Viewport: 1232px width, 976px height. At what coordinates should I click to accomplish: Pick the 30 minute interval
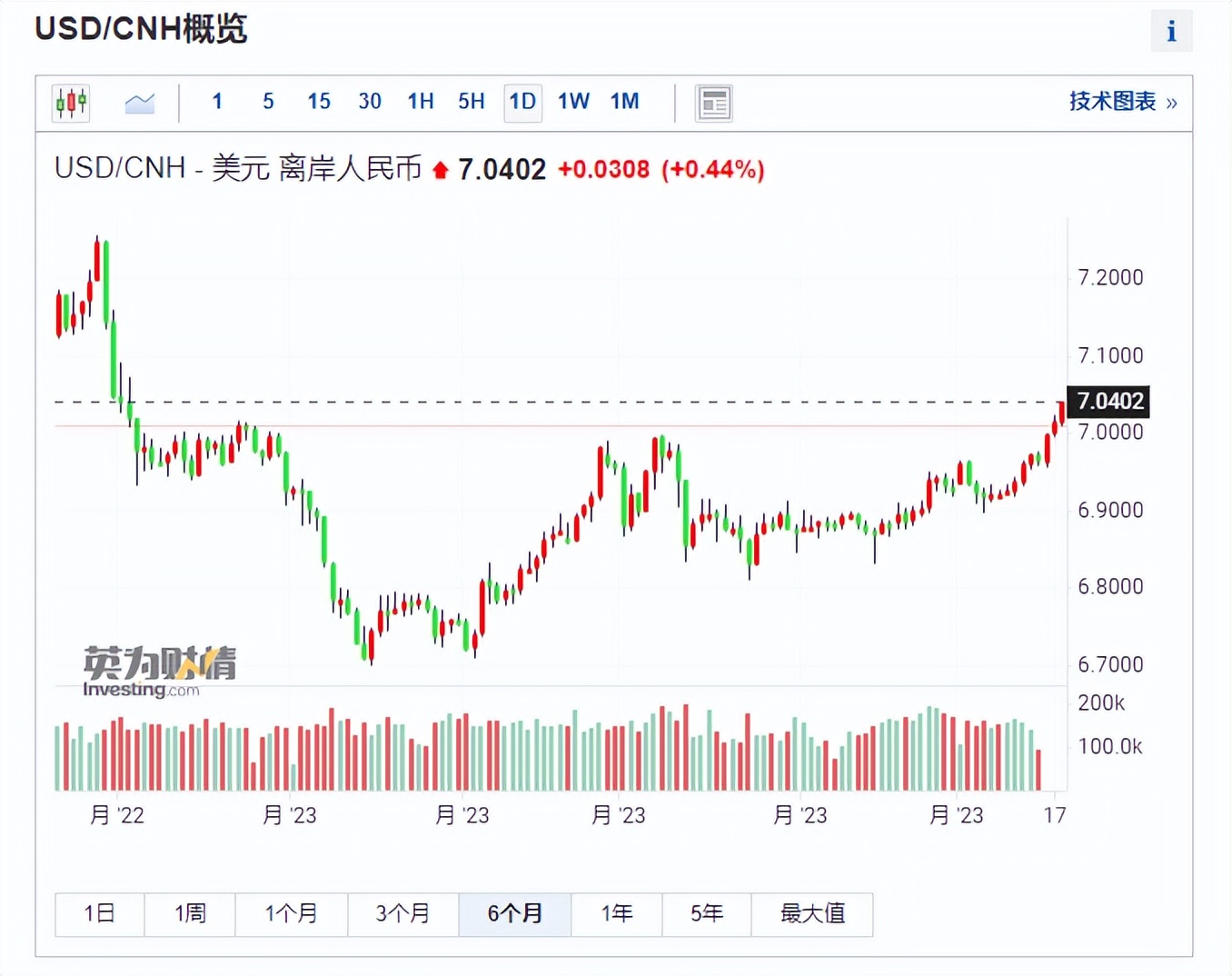point(369,102)
